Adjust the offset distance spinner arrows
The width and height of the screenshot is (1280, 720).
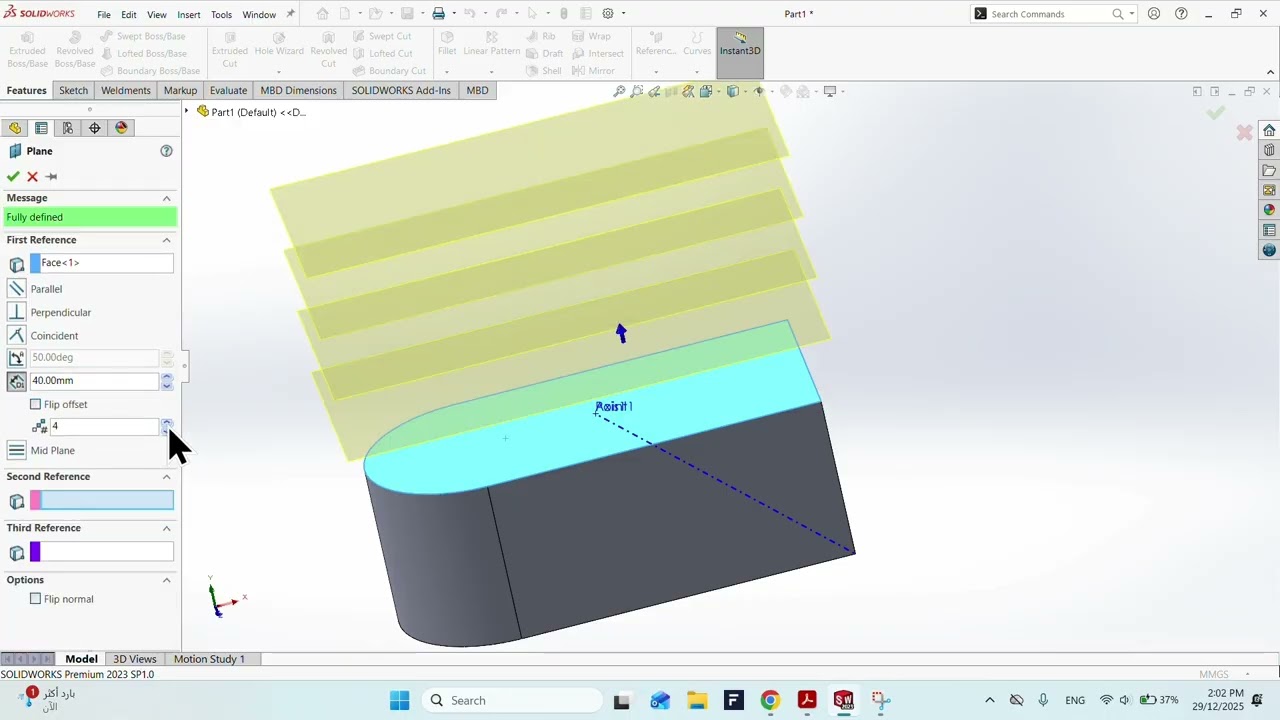(x=167, y=381)
